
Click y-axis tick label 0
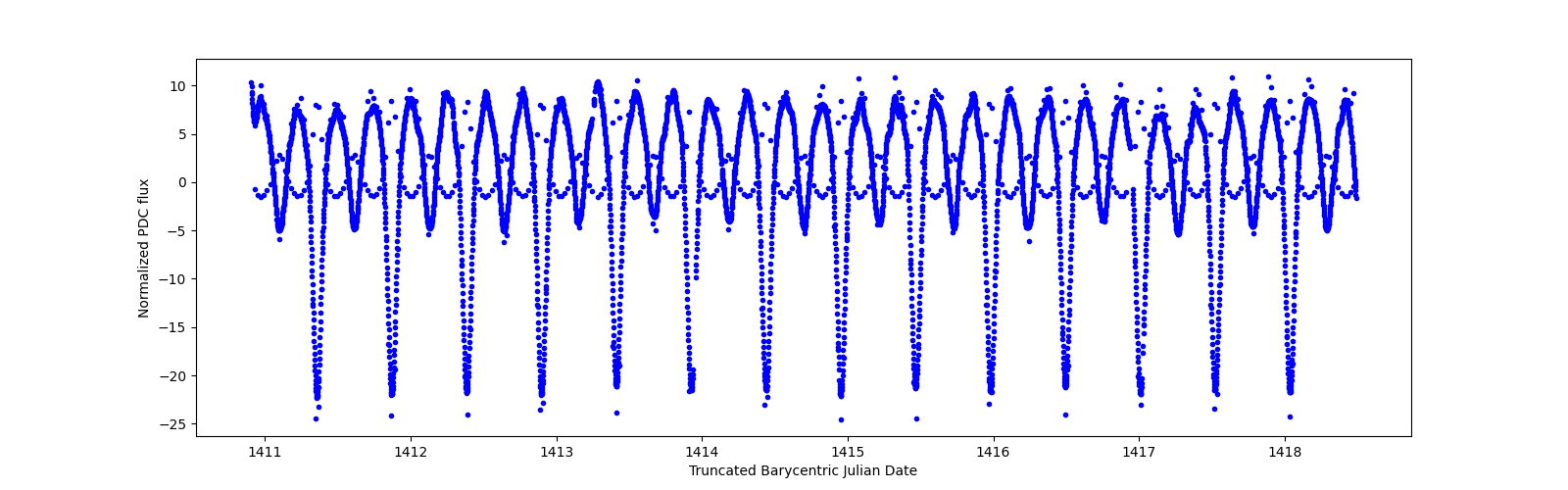click(184, 182)
